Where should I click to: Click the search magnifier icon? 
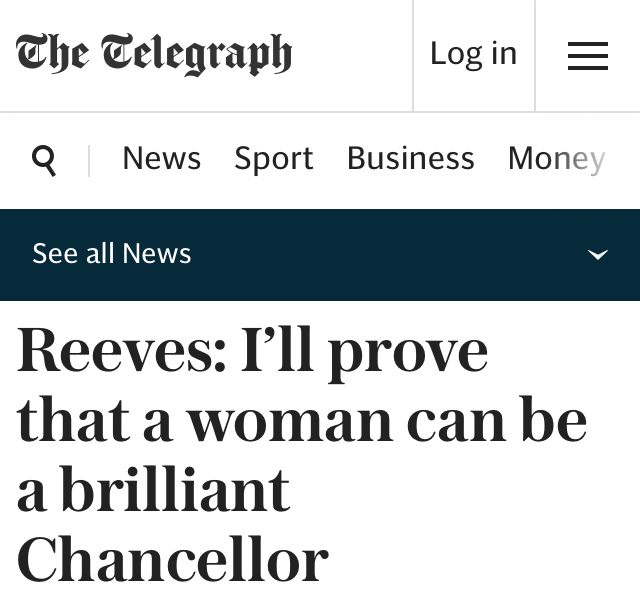click(44, 159)
